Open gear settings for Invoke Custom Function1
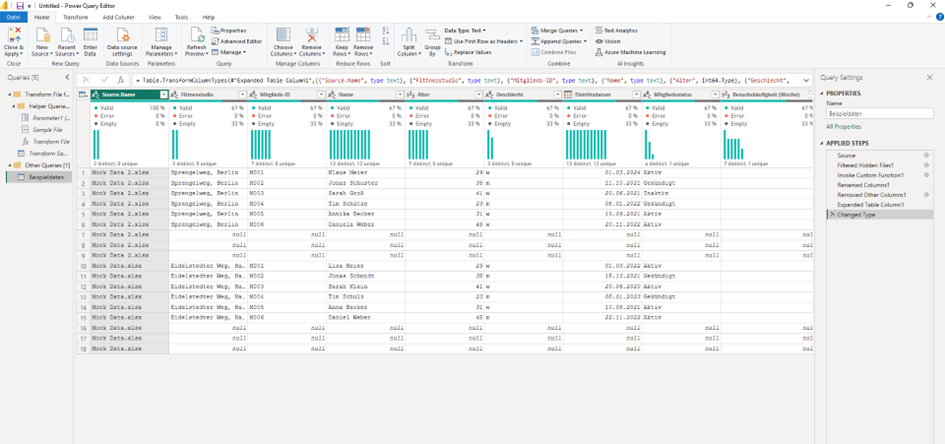Viewport: 945px width, 444px height. tap(926, 175)
